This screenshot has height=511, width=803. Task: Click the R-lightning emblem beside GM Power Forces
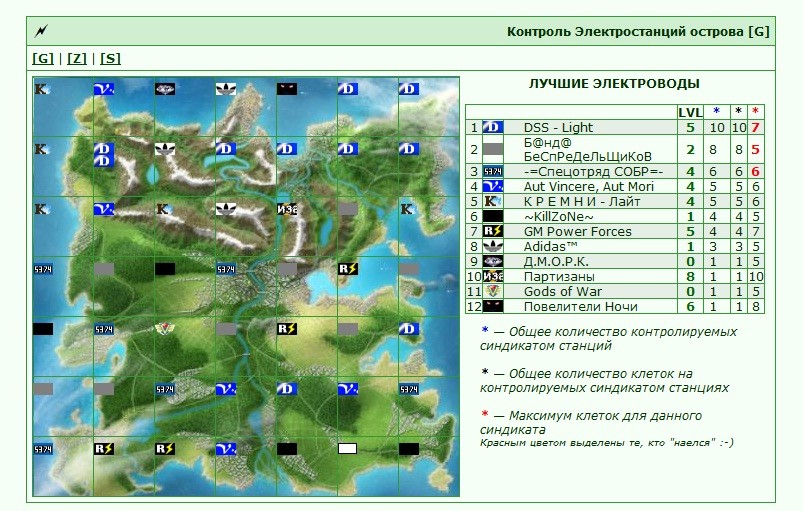pyautogui.click(x=493, y=231)
